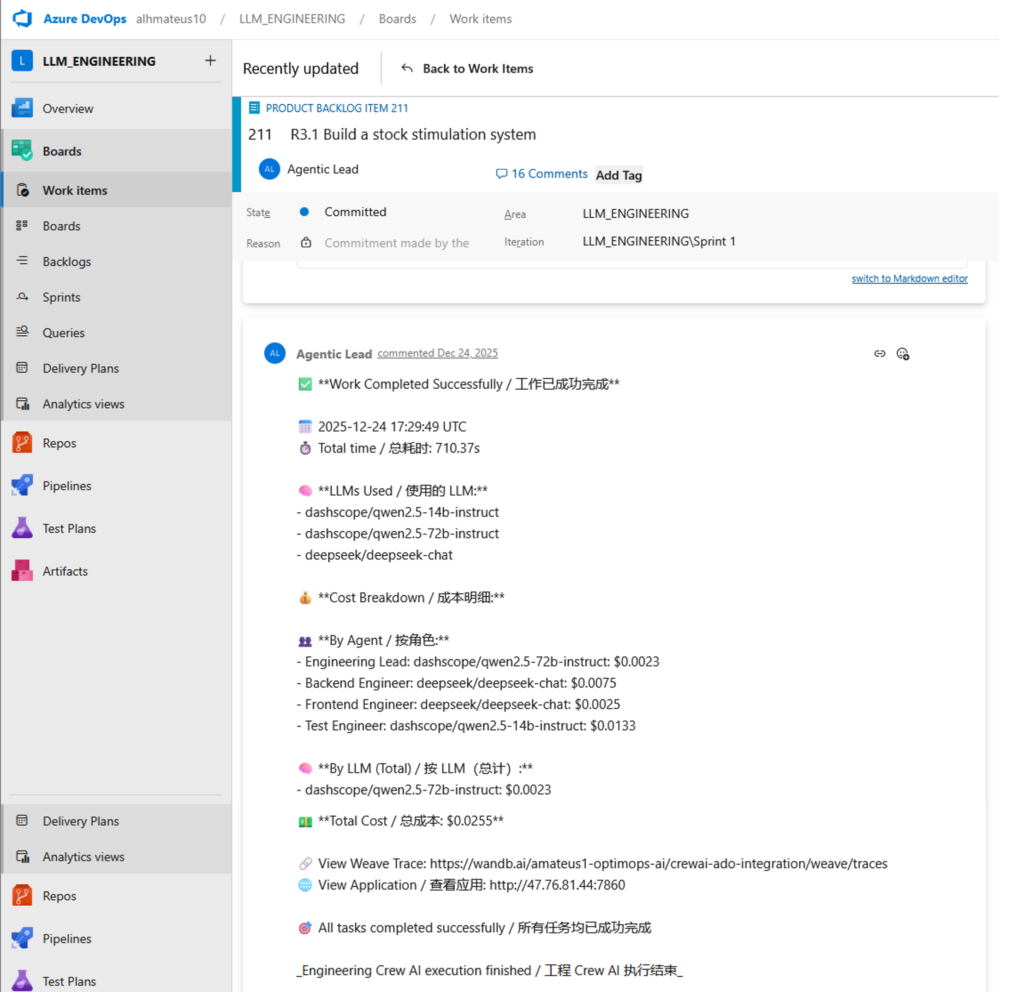Open the 16 Comments link
The image size is (1024, 992).
tap(542, 174)
